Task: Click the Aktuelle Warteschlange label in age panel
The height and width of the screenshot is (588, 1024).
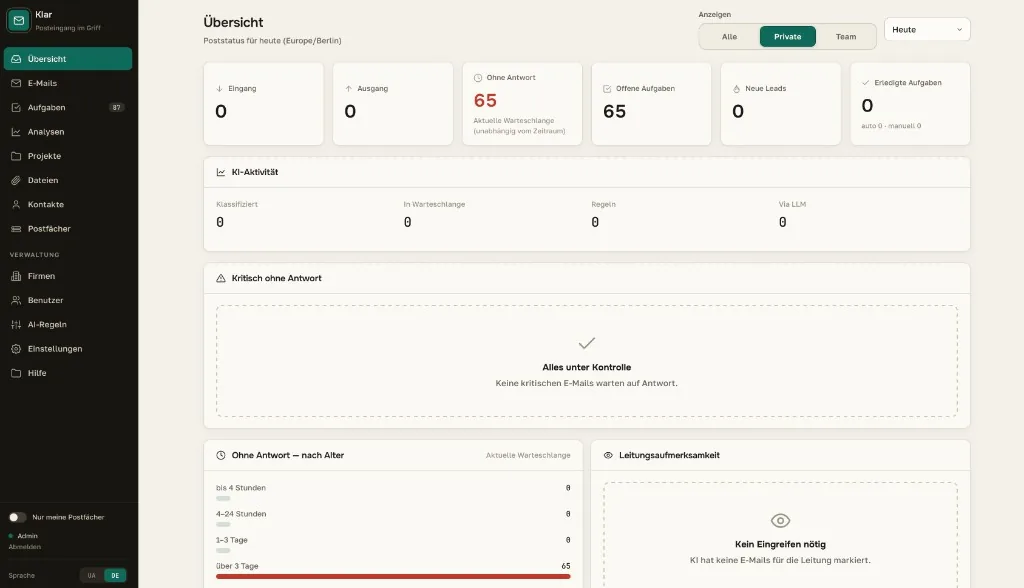Action: (x=528, y=455)
